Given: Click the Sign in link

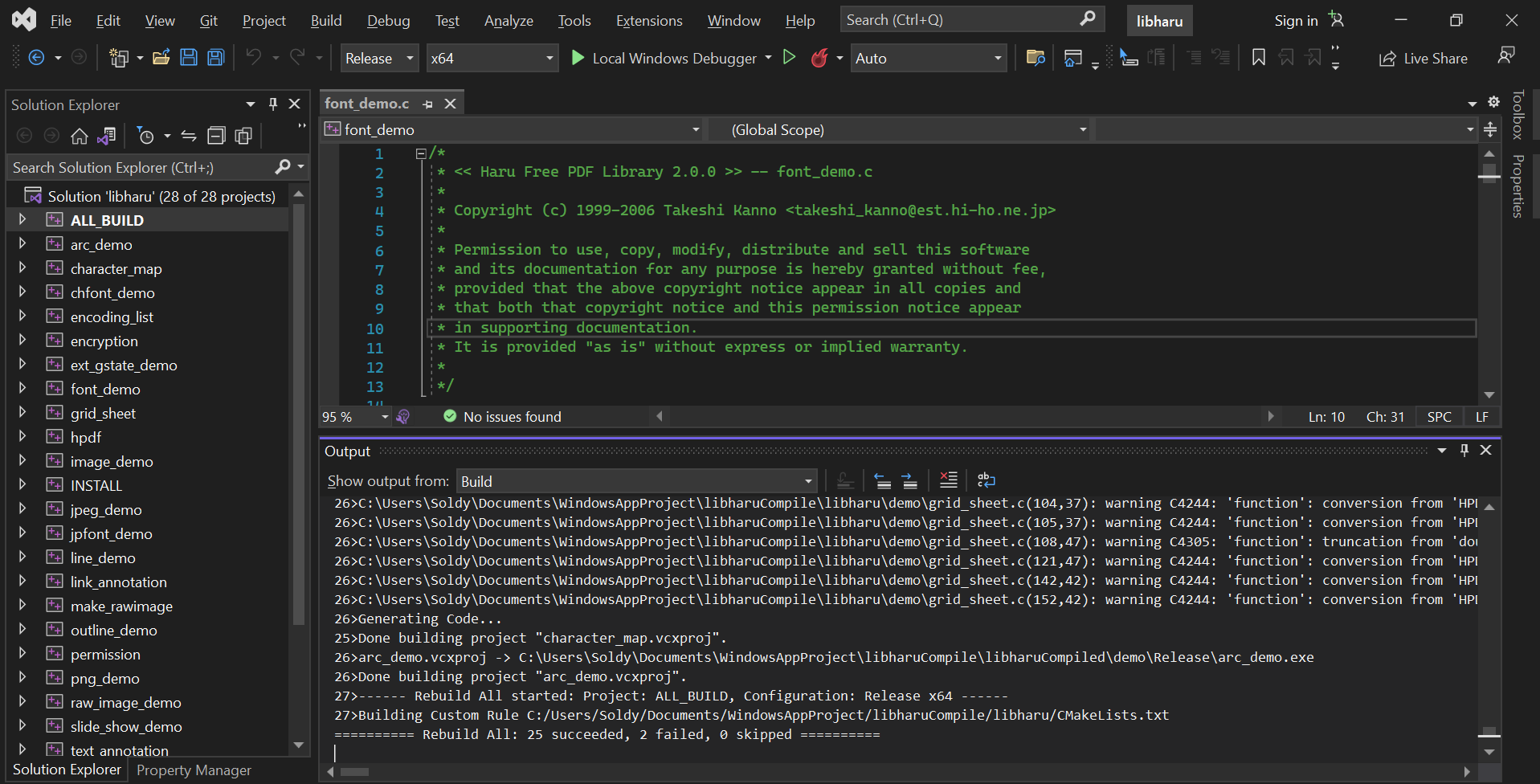Looking at the screenshot, I should [1296, 20].
